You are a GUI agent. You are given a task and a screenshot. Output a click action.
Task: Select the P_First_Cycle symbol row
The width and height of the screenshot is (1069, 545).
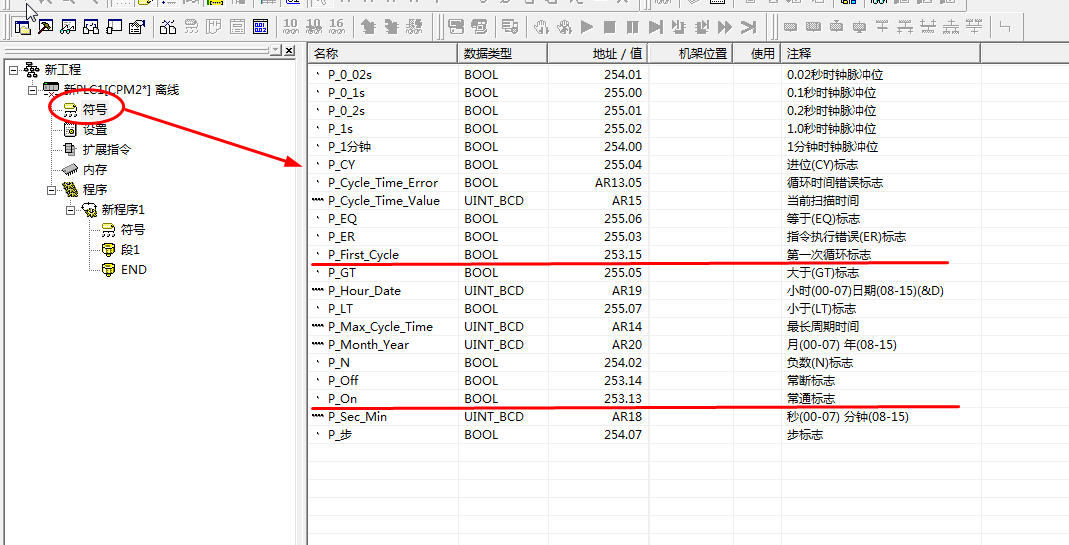pyautogui.click(x=363, y=255)
